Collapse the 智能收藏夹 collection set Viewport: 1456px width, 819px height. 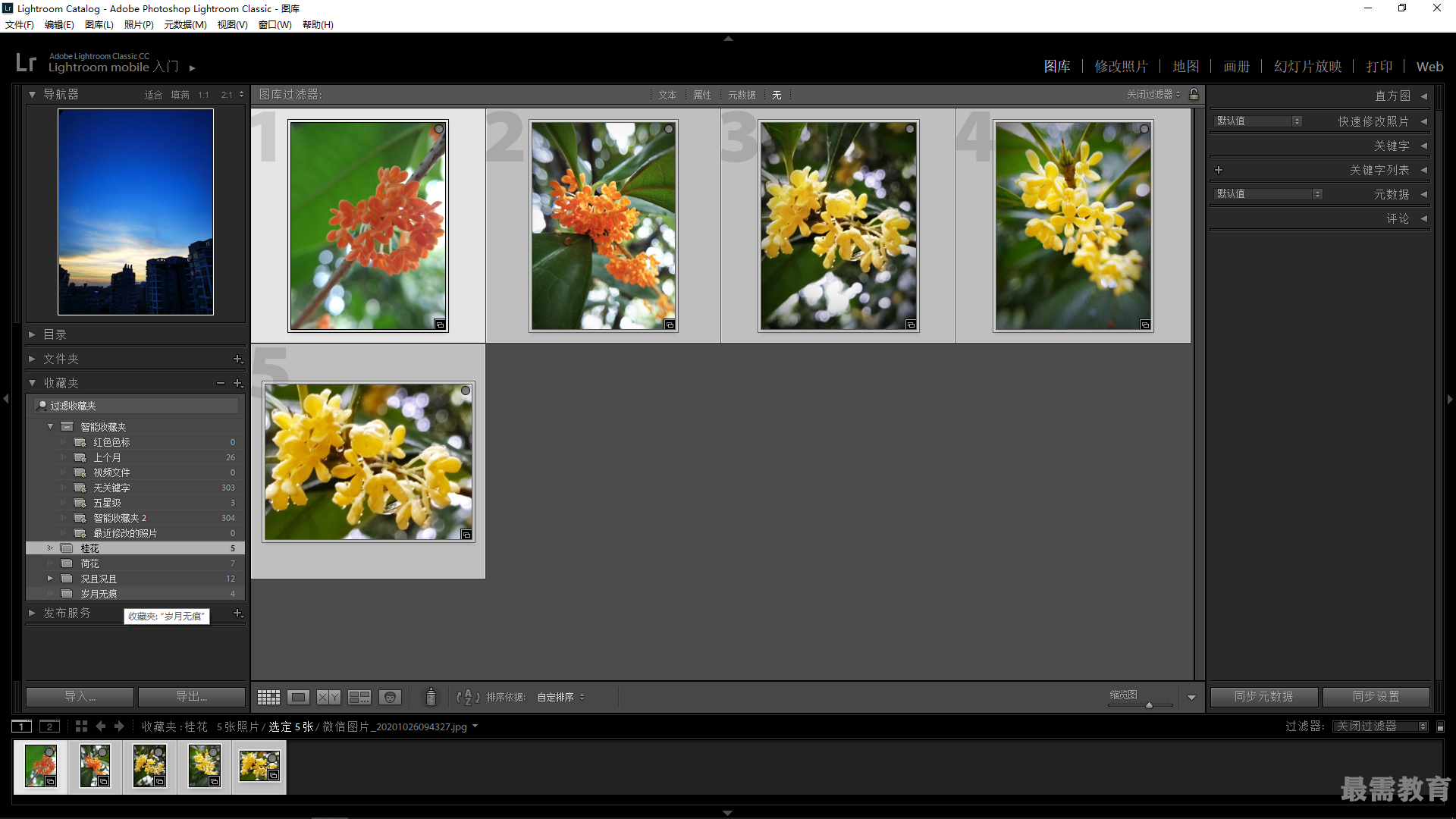point(51,427)
